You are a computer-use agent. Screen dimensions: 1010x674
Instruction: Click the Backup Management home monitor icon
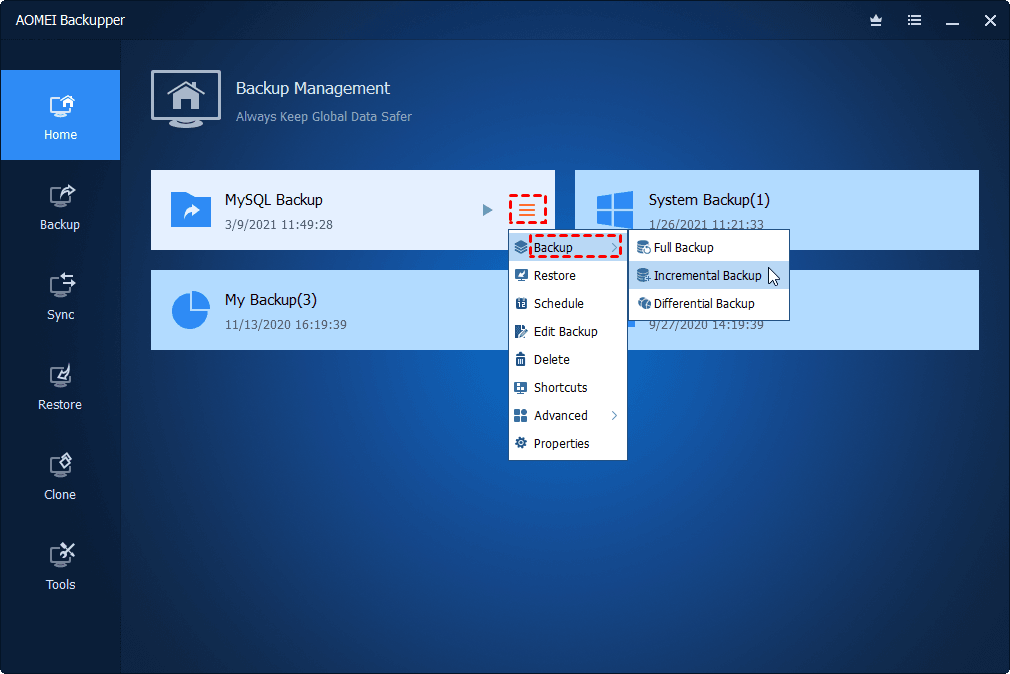tap(186, 99)
